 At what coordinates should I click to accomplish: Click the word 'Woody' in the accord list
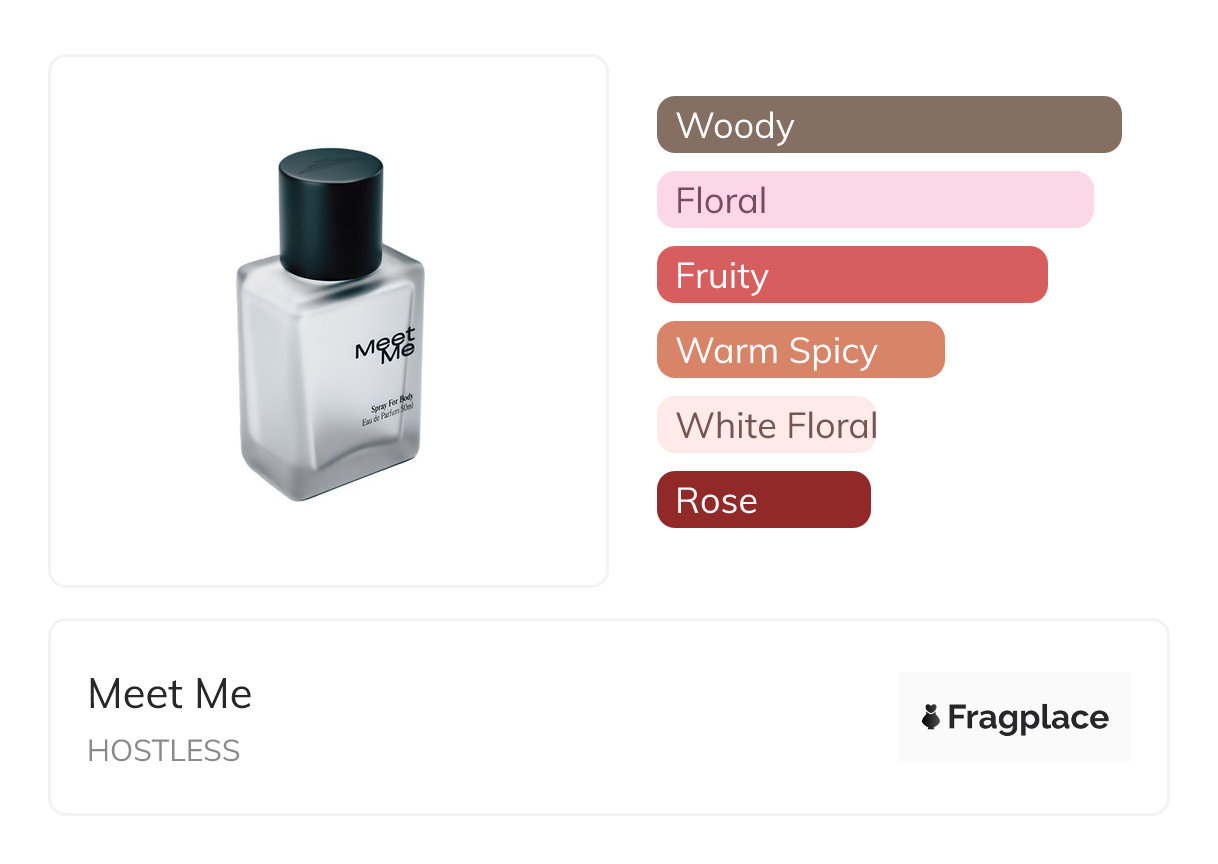click(735, 126)
